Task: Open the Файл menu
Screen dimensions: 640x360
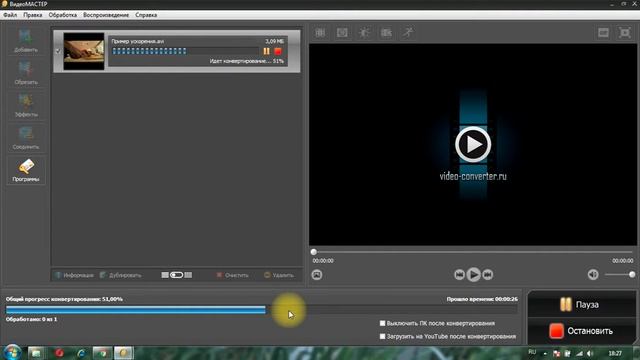Action: click(x=10, y=15)
